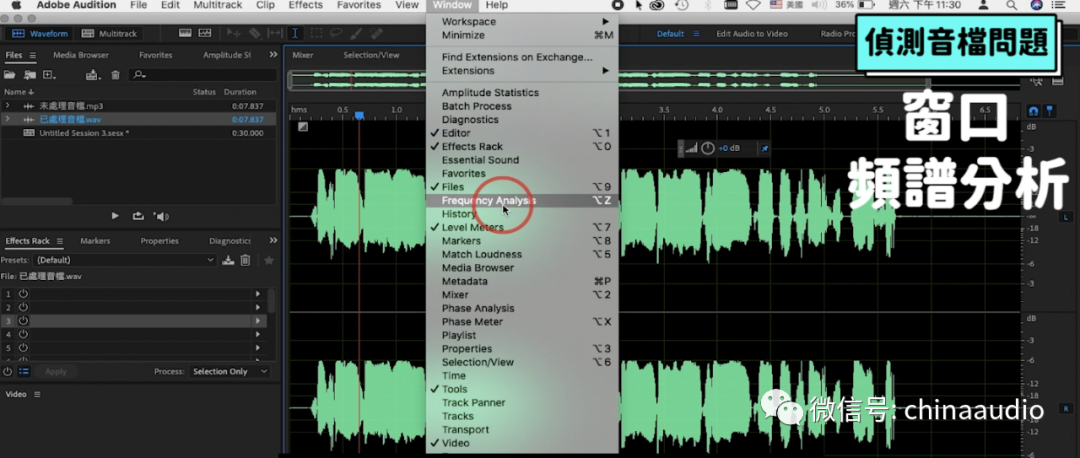Open Siri from menu bar
This screenshot has width=1080, height=458.
[x=1037, y=5]
